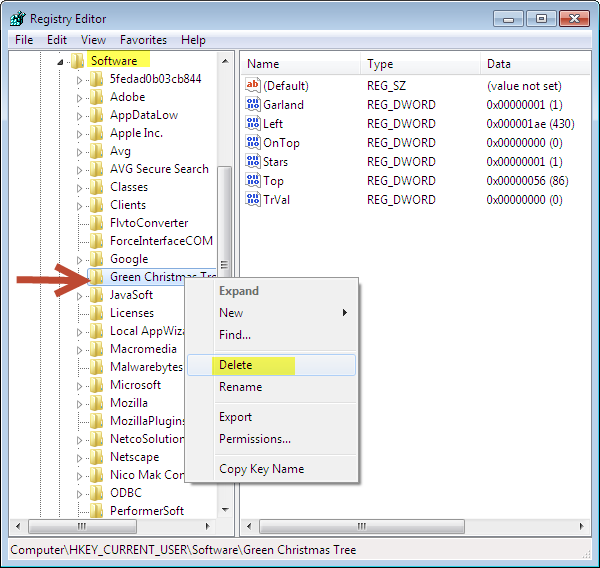Click the values pane horizontal scrollbar thumb
Screen dimensions: 600x568
362,526
